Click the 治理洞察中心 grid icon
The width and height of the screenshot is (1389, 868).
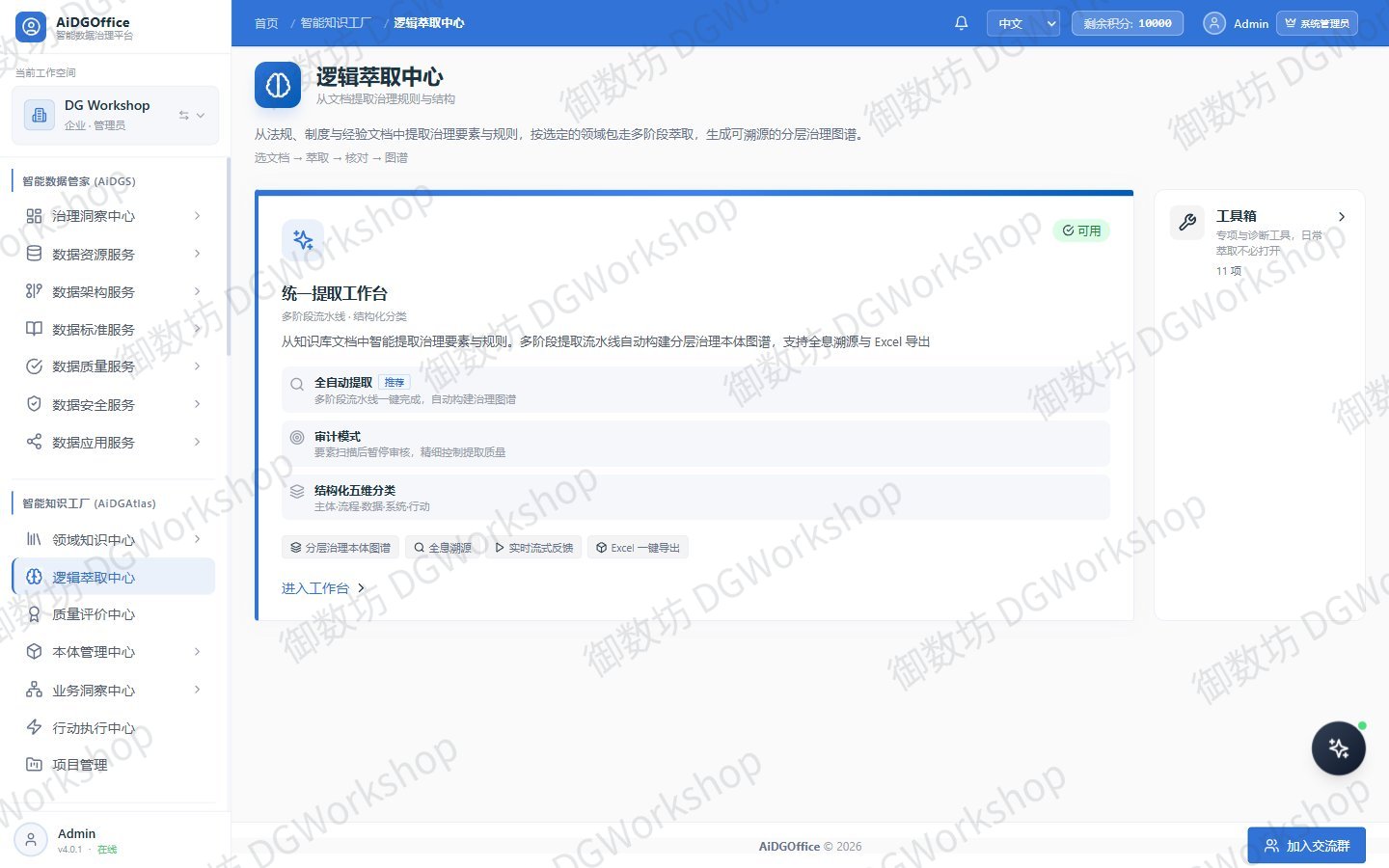click(34, 216)
